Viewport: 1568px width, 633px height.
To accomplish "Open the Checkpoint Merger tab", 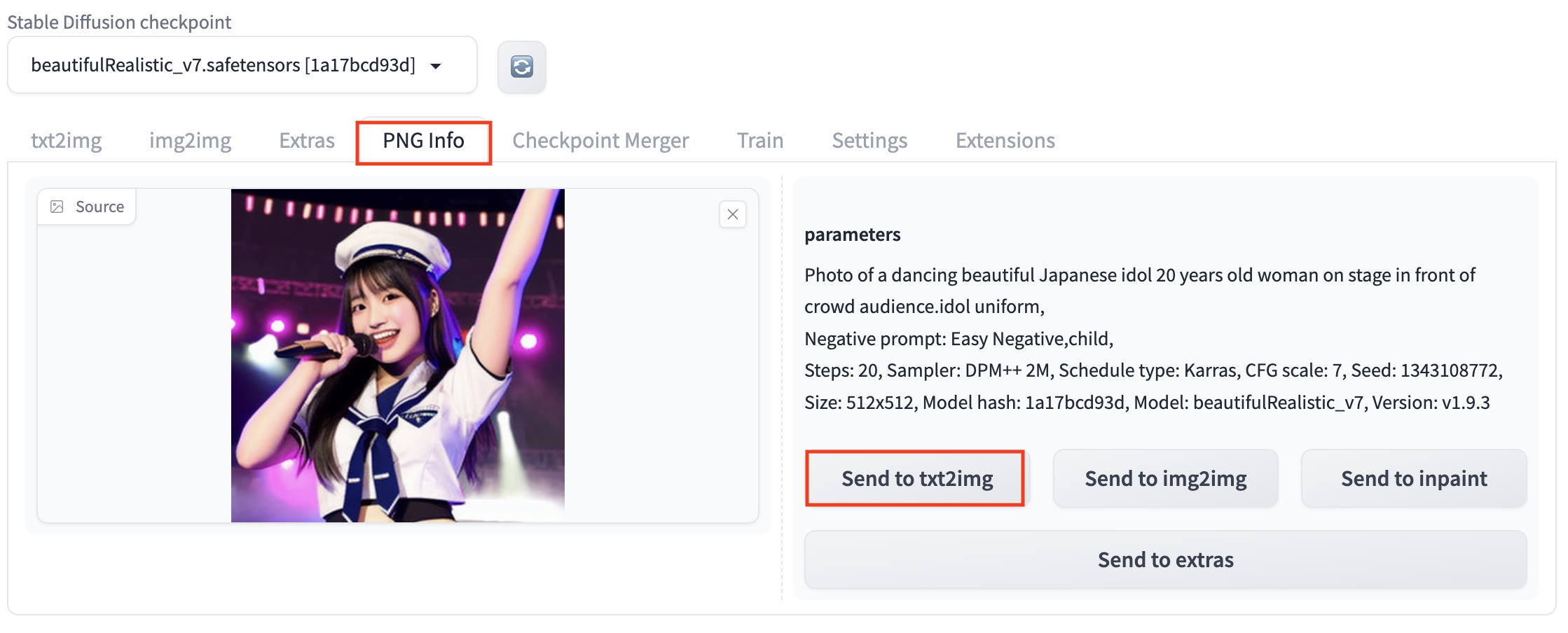I will (x=600, y=141).
